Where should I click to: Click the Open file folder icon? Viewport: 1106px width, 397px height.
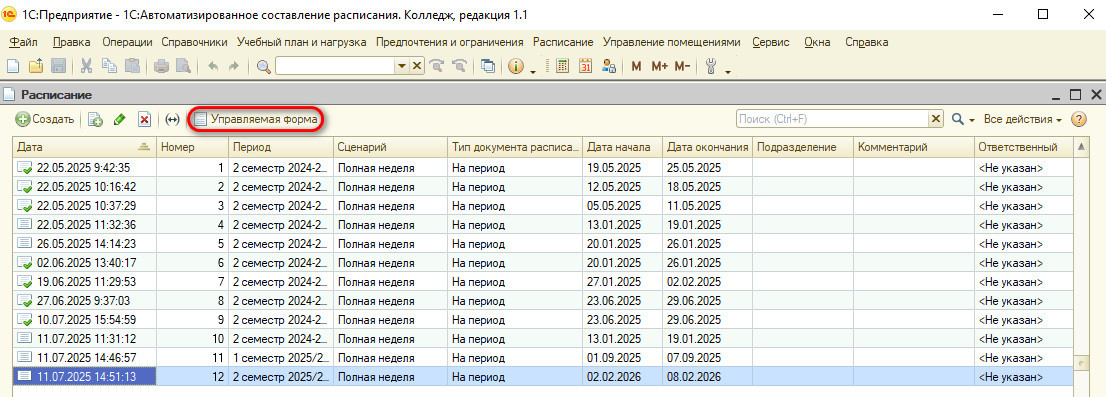[36, 66]
